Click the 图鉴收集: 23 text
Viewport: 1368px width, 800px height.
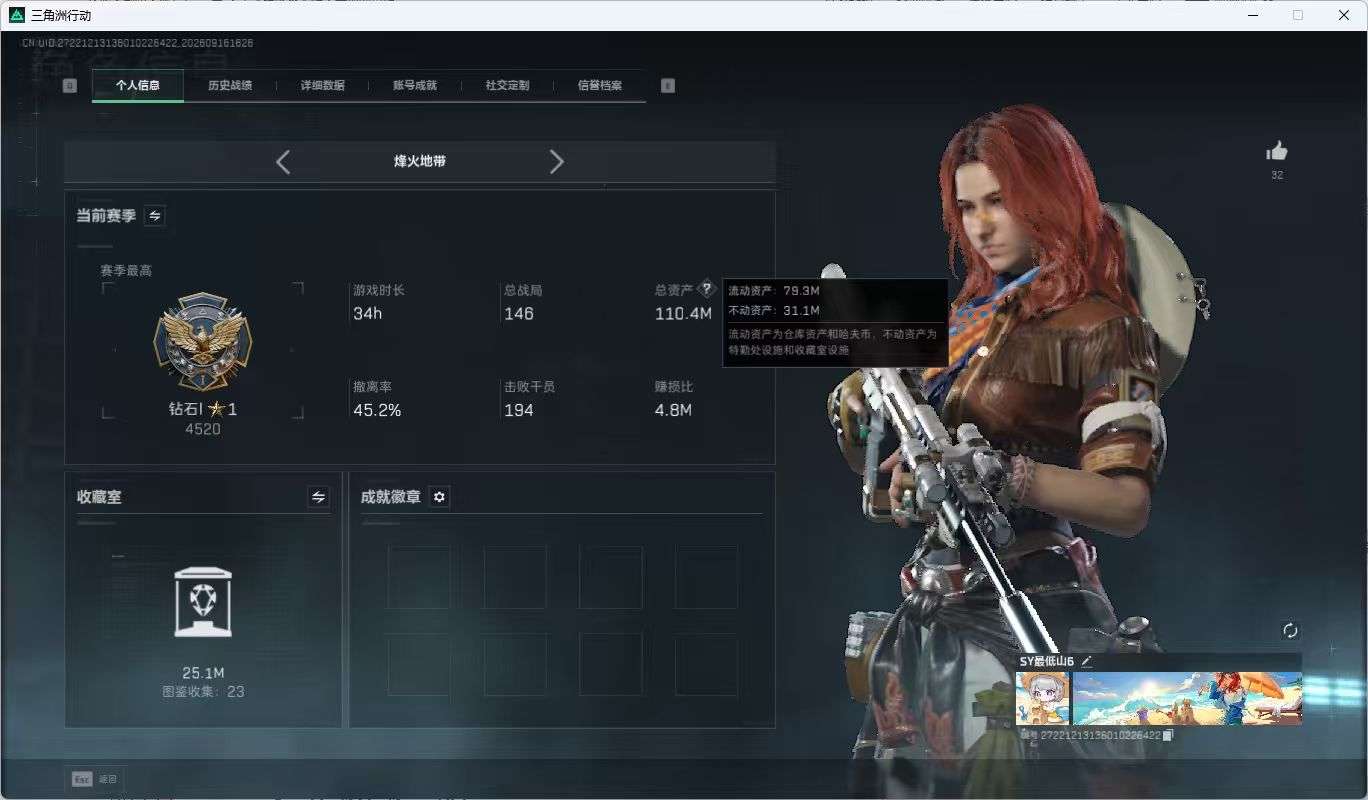click(x=203, y=691)
